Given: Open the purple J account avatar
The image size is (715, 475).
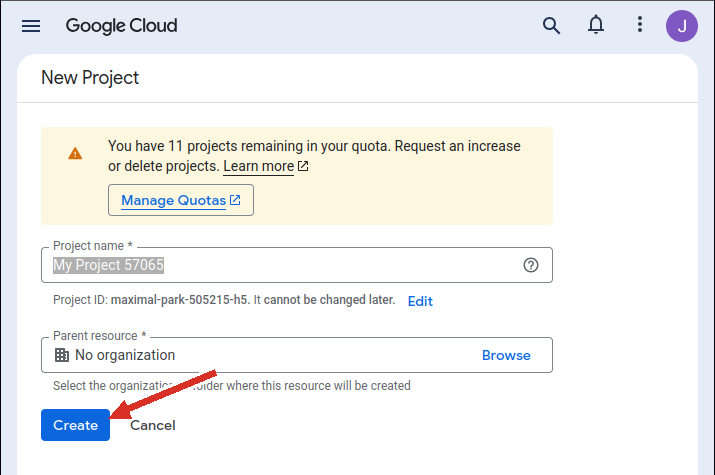Looking at the screenshot, I should [682, 26].
